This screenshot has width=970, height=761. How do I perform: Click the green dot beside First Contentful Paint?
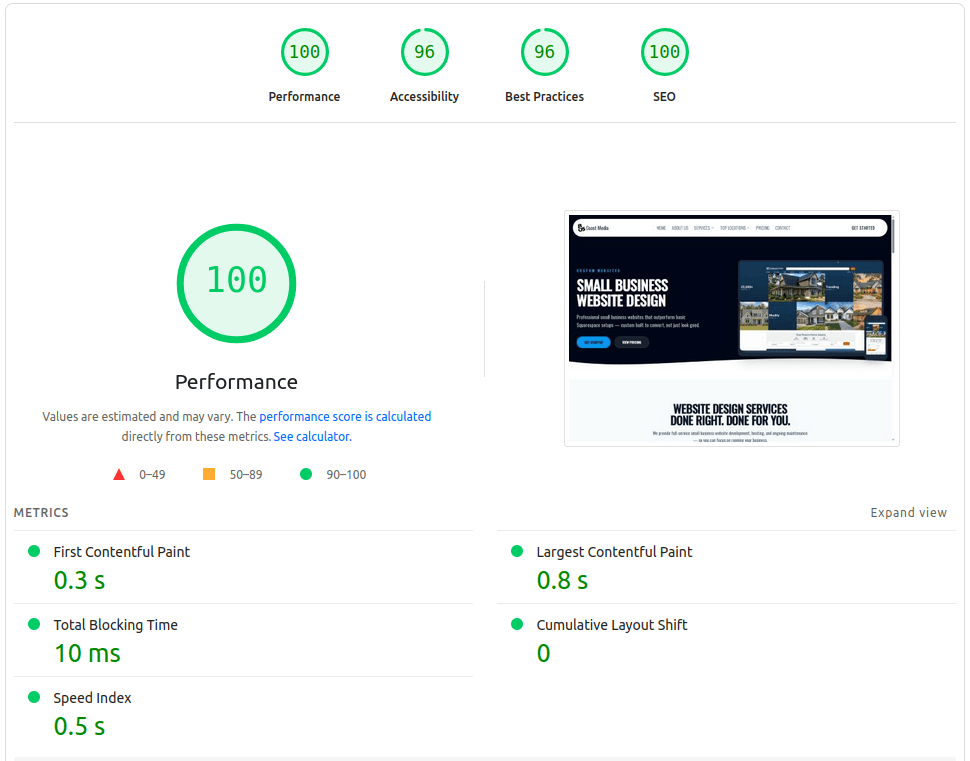pyautogui.click(x=34, y=551)
